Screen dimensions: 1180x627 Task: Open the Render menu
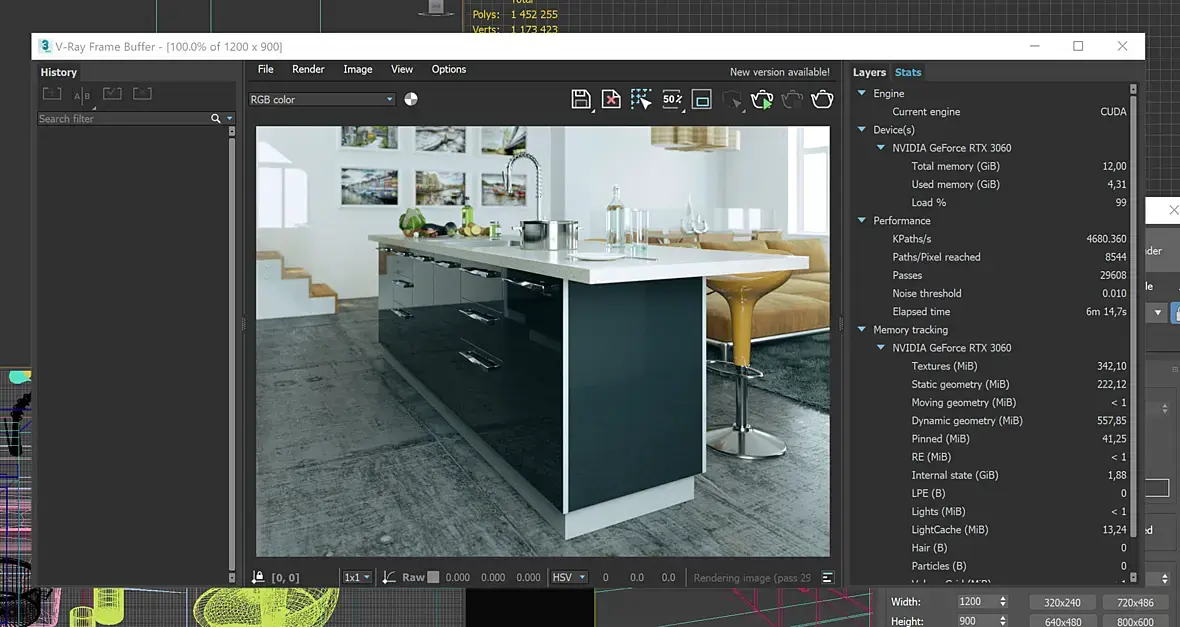pyautogui.click(x=308, y=69)
